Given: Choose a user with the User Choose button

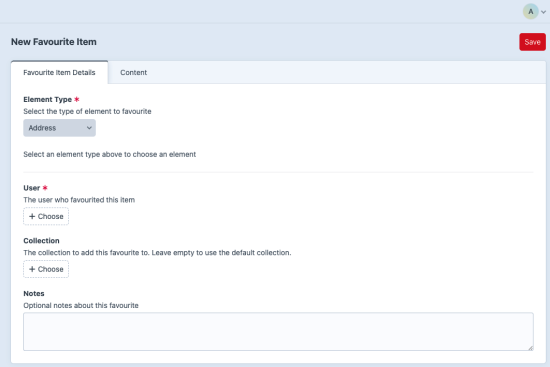Looking at the screenshot, I should [46, 216].
